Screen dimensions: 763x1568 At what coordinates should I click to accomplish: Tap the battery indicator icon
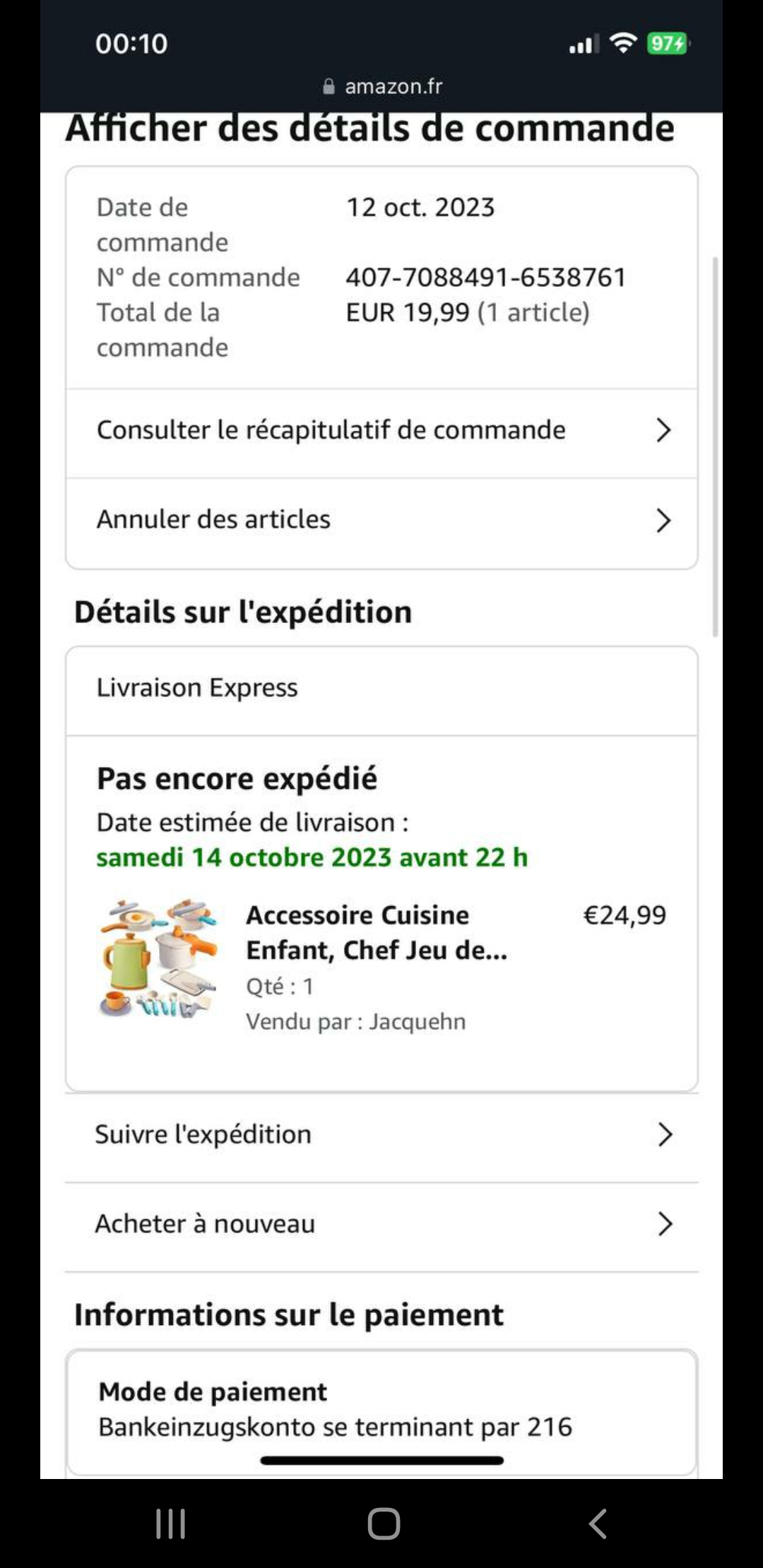pos(668,44)
